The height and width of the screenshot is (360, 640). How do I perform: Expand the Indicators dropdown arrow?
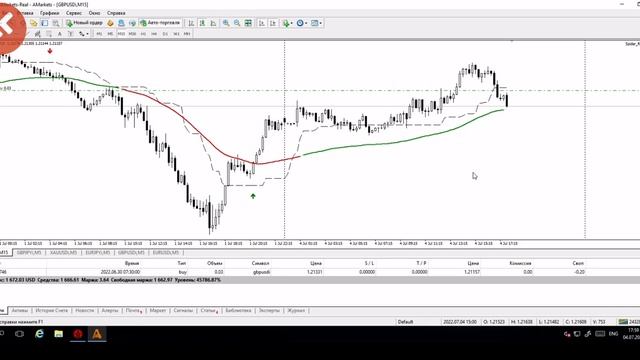tap(291, 23)
